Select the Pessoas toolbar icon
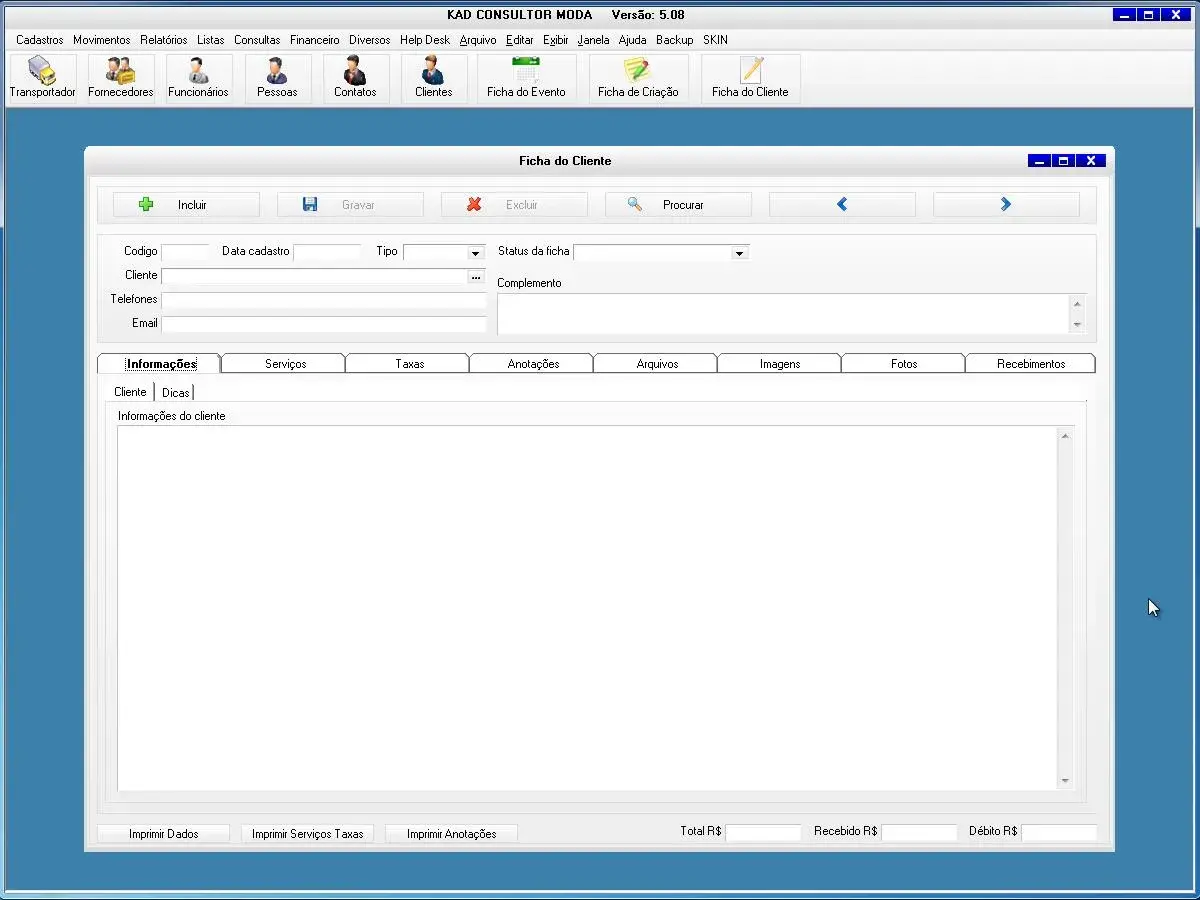The height and width of the screenshot is (900, 1200). (277, 72)
